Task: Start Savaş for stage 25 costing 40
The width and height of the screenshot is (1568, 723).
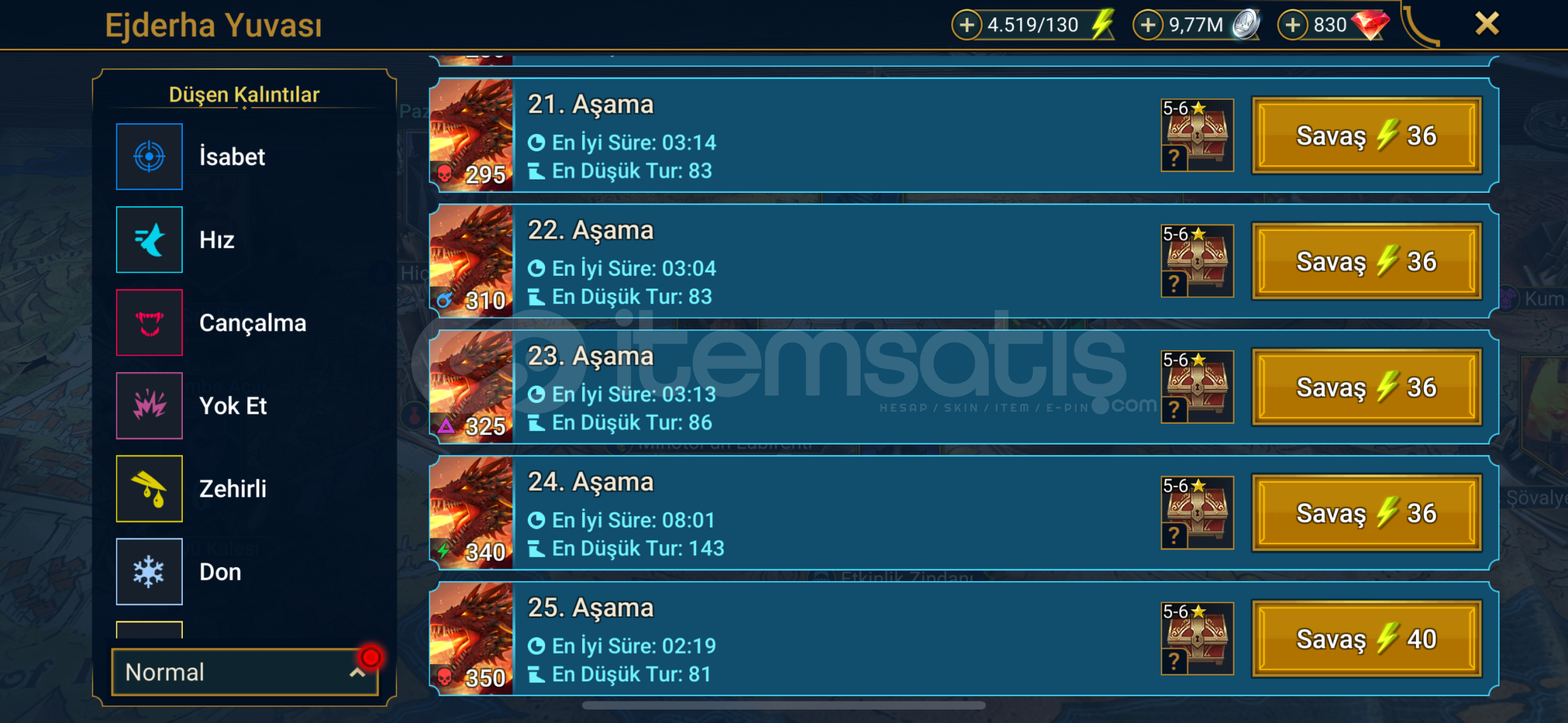Action: click(x=1366, y=639)
